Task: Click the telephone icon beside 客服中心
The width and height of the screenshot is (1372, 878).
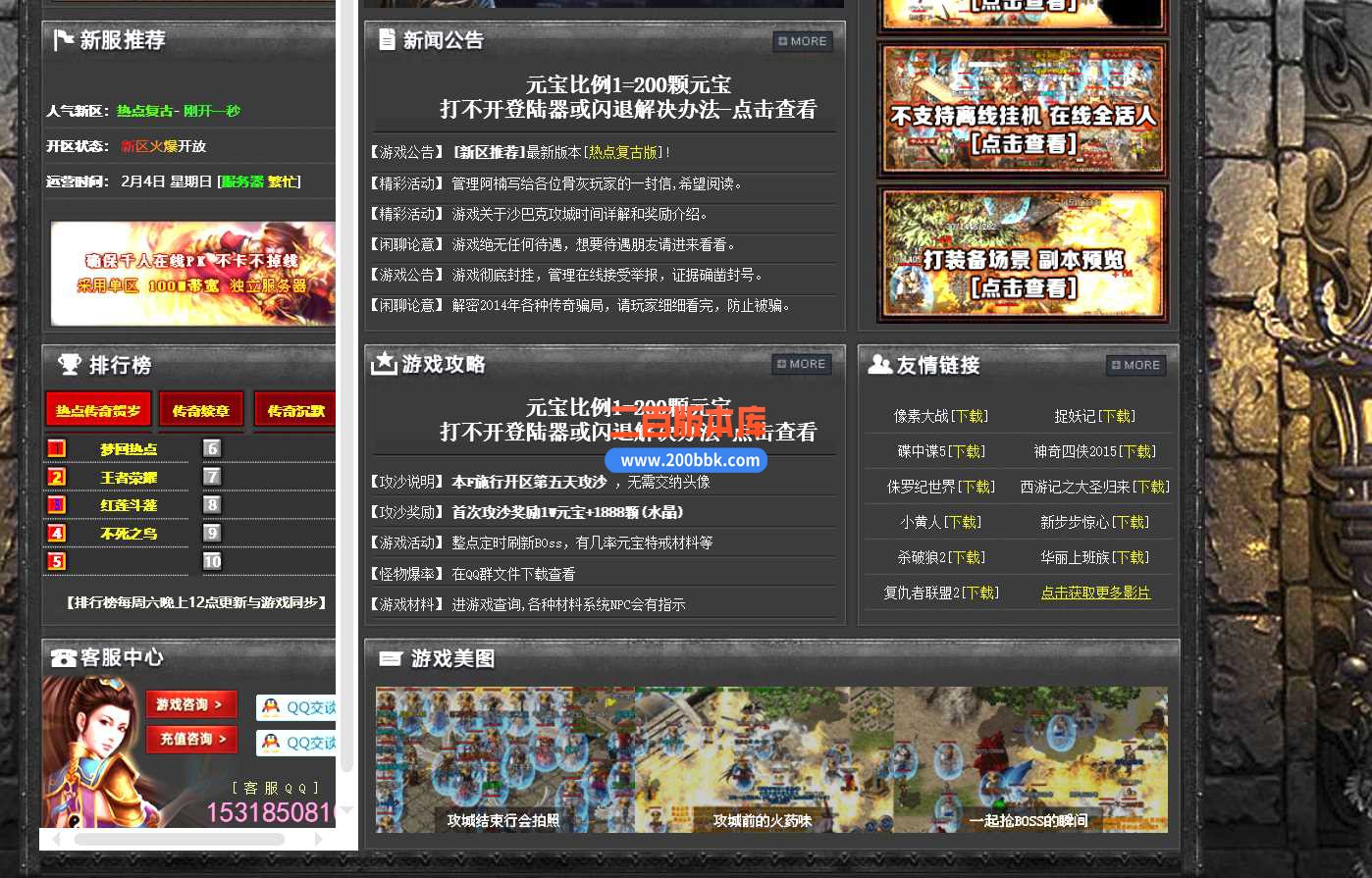Action: [x=64, y=657]
